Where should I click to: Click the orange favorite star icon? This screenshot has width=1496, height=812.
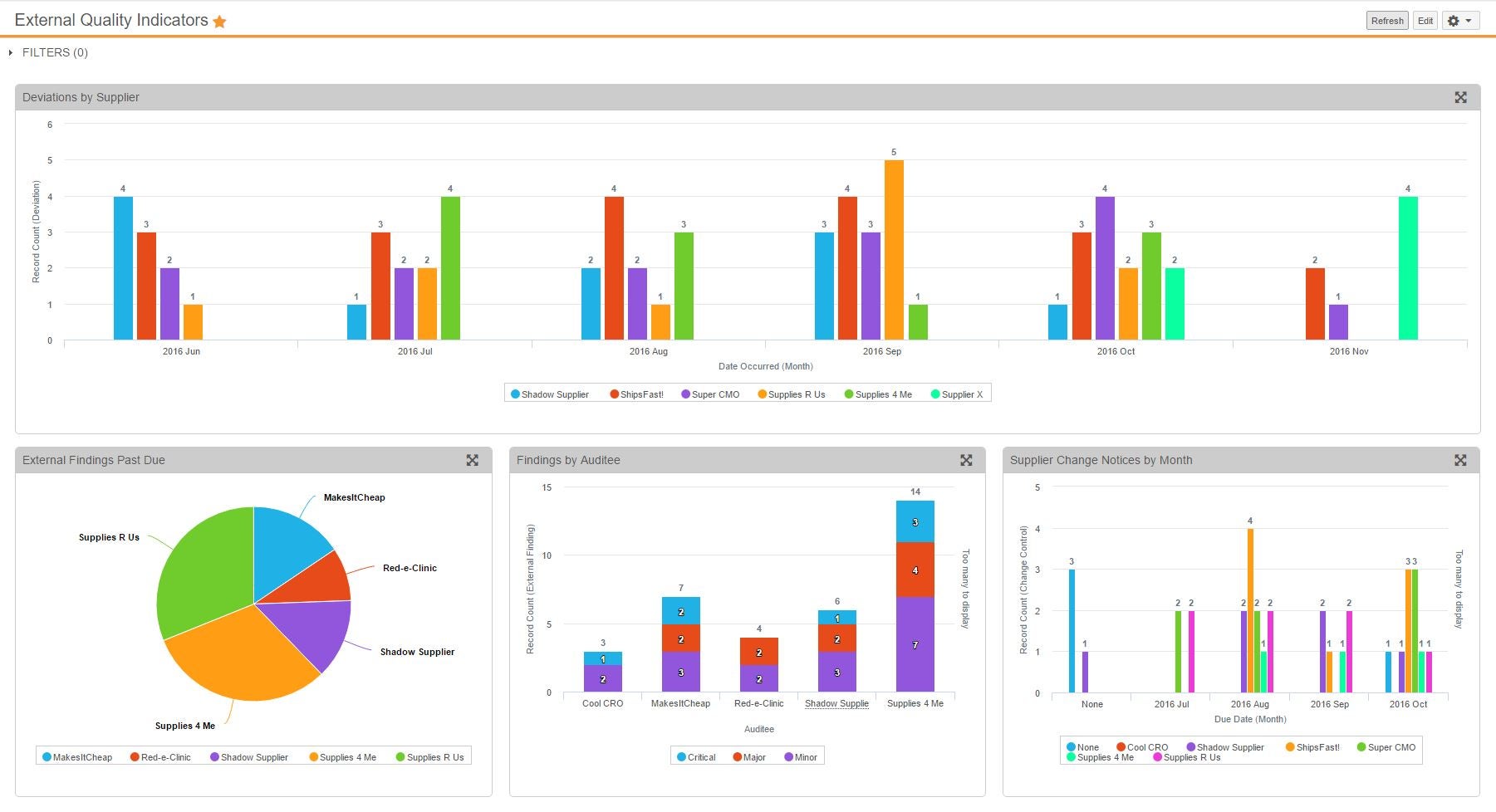coord(219,22)
